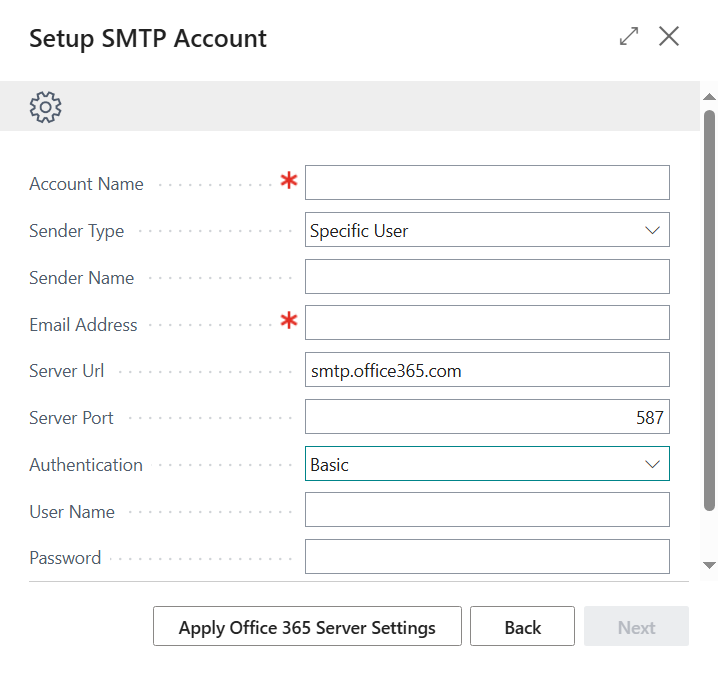Click the Sender Type field label

coord(77,231)
